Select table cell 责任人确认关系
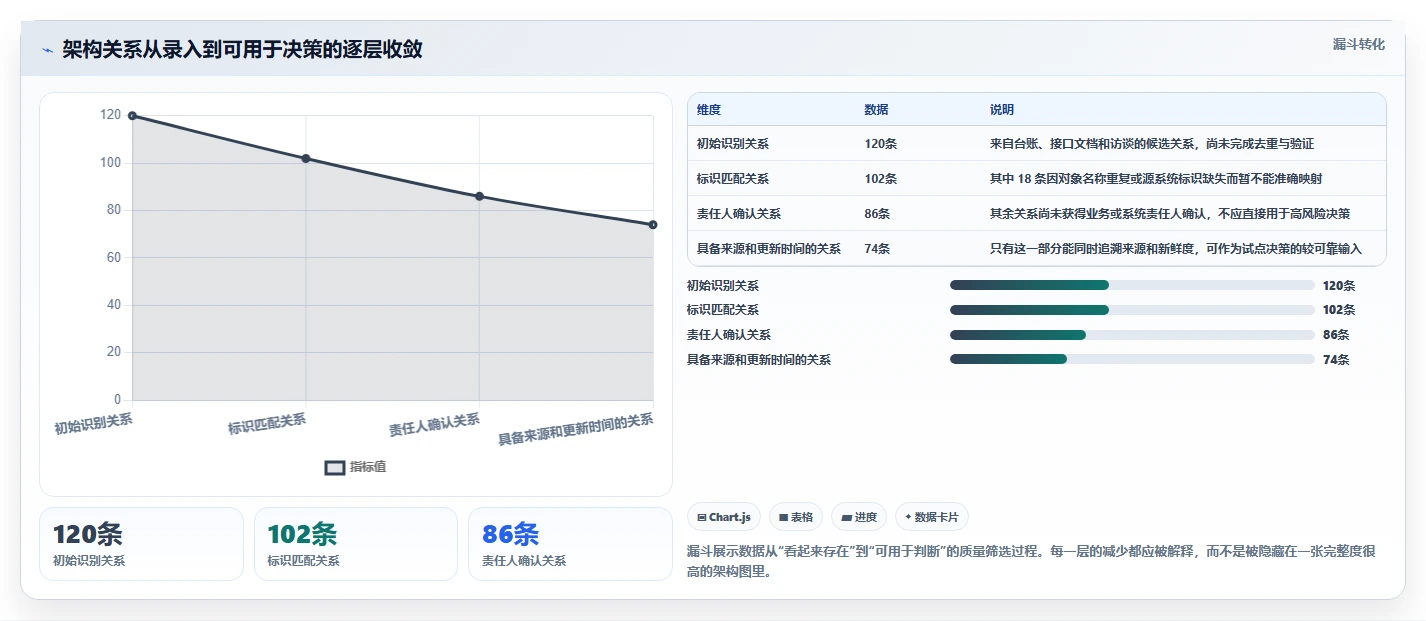1426x621 pixels. coord(739,214)
